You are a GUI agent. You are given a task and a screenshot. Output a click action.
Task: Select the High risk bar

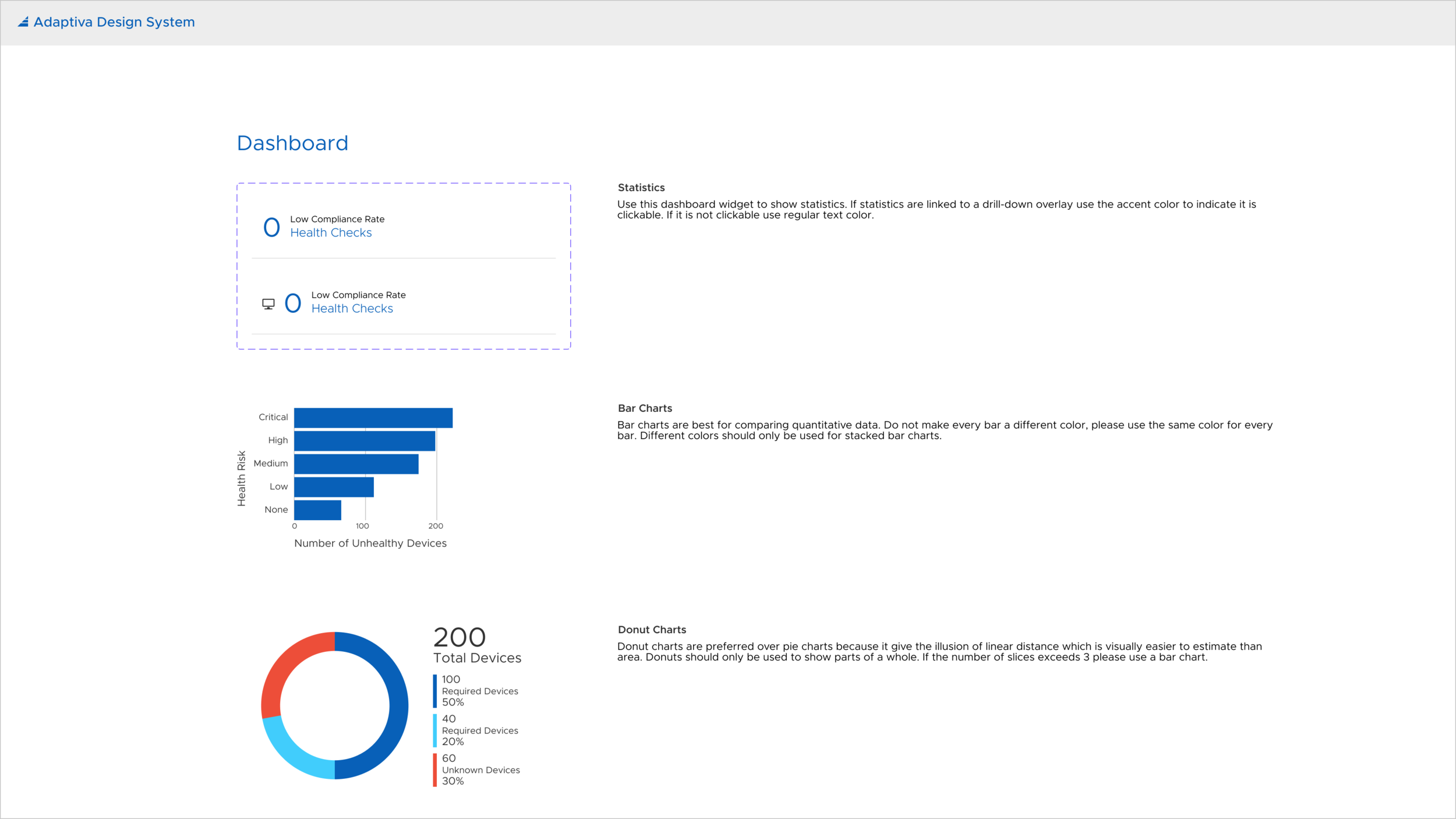[x=364, y=440]
